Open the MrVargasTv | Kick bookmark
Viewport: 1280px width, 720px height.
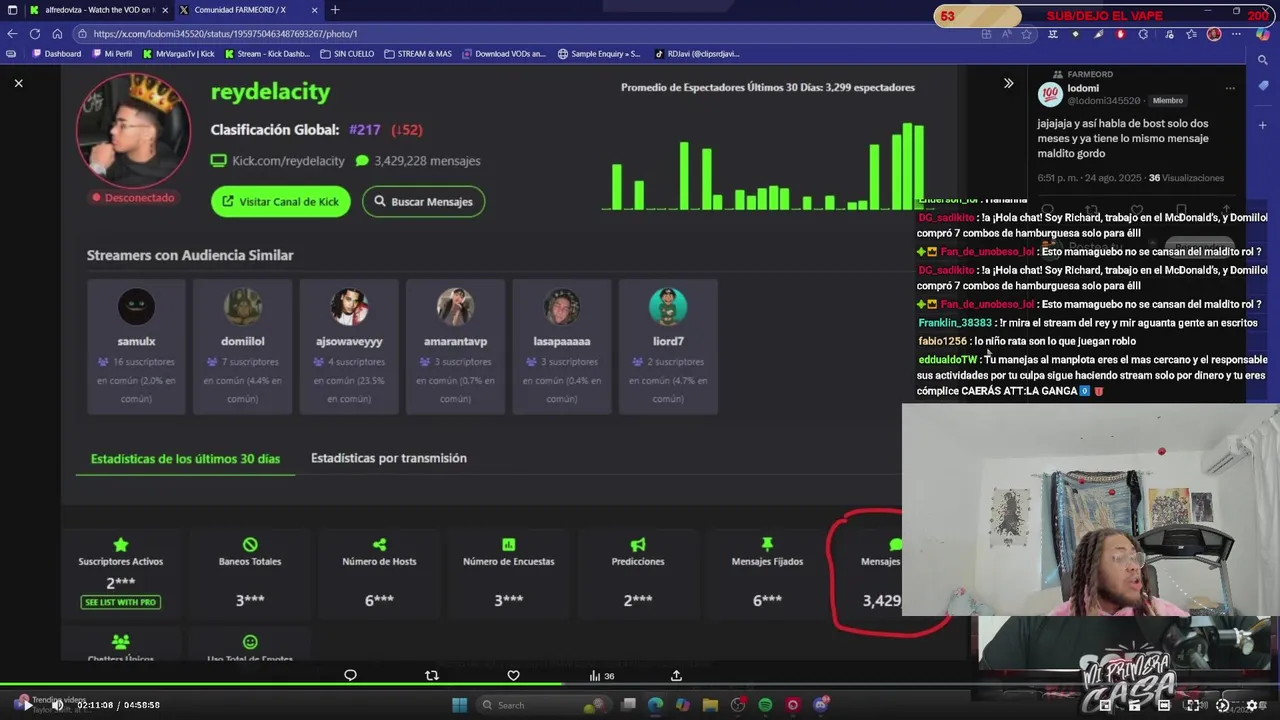point(179,54)
